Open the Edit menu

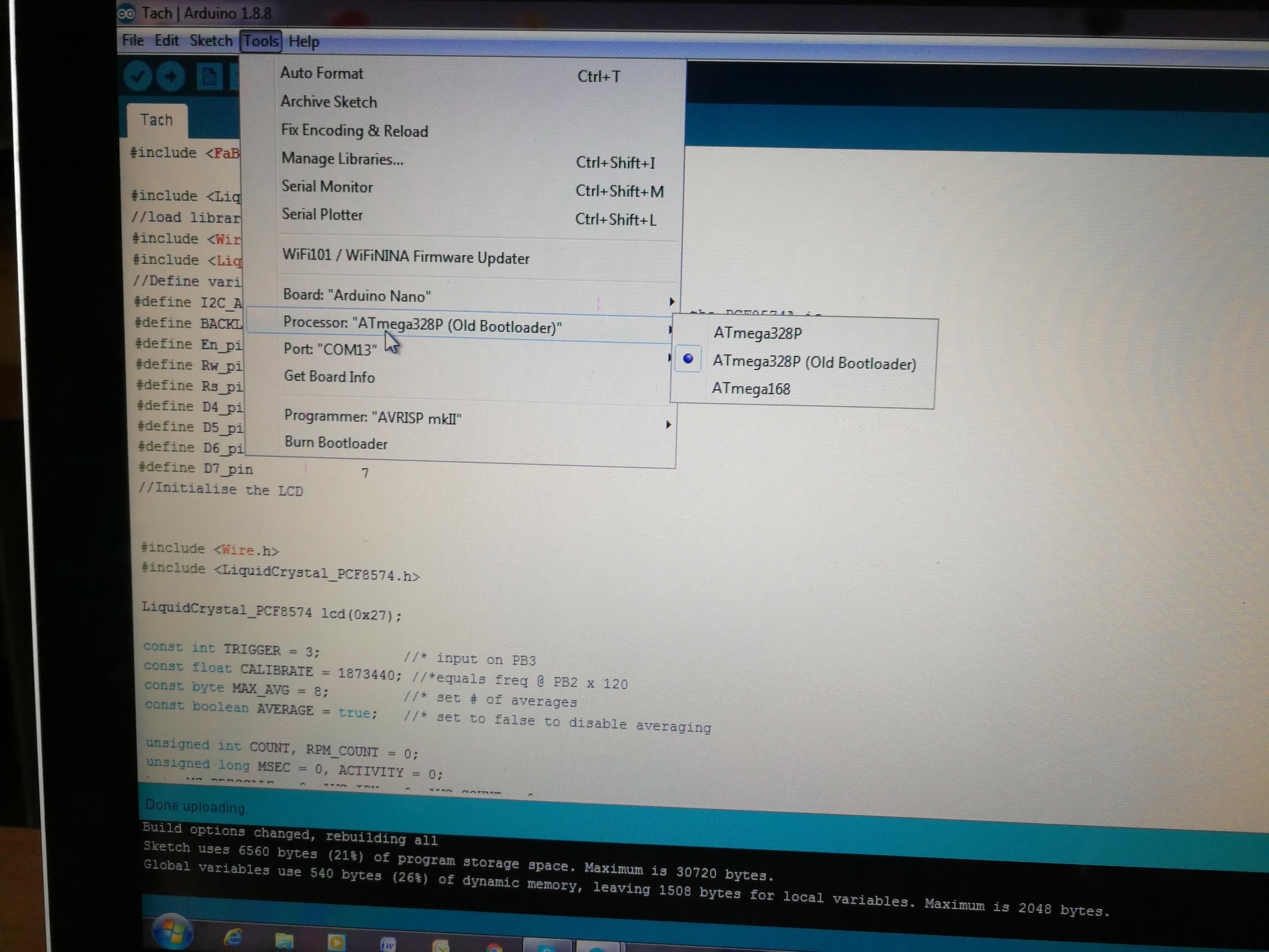pos(167,41)
